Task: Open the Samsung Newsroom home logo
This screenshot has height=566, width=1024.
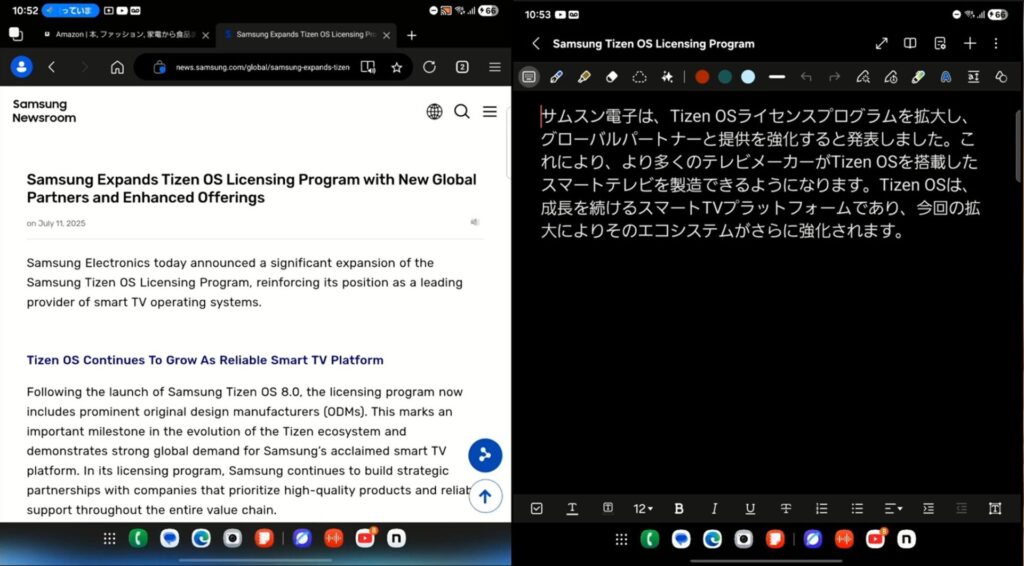Action: 44,111
